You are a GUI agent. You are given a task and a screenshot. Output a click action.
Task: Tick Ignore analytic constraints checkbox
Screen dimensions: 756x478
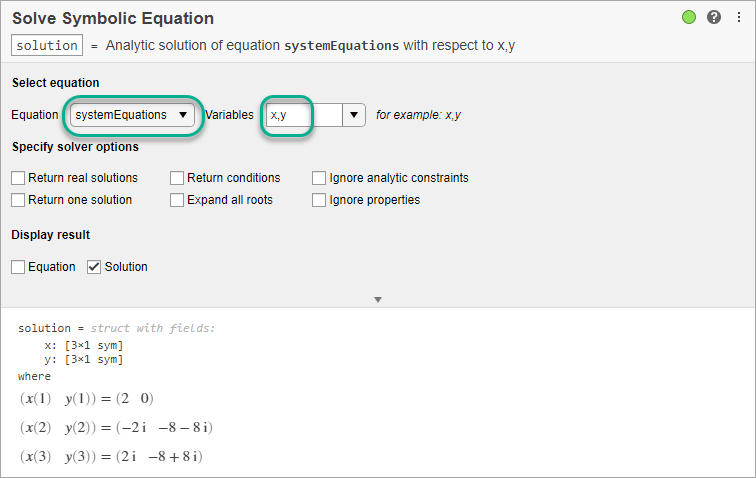319,178
